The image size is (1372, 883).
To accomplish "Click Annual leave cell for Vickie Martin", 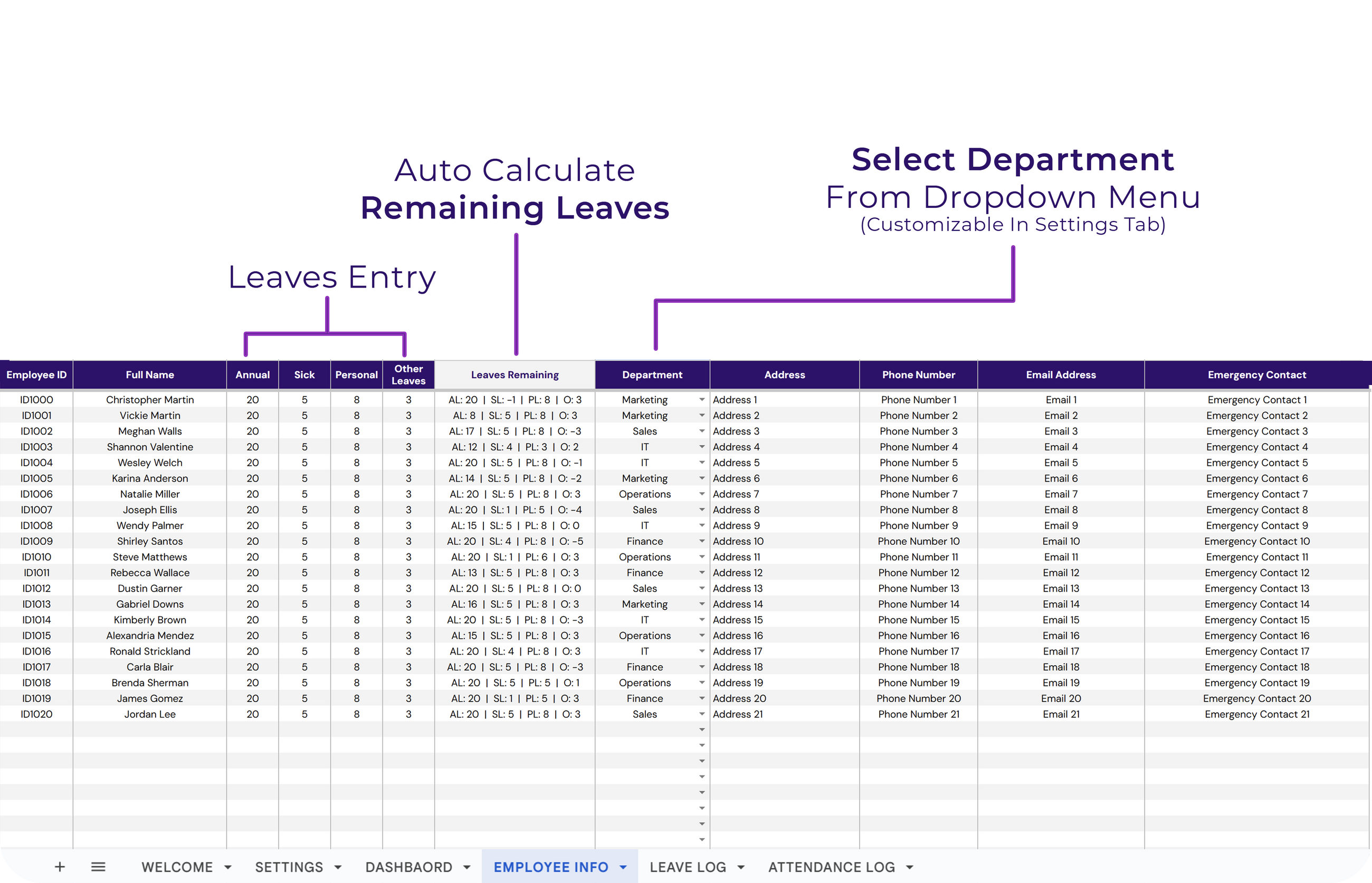I will coord(252,416).
